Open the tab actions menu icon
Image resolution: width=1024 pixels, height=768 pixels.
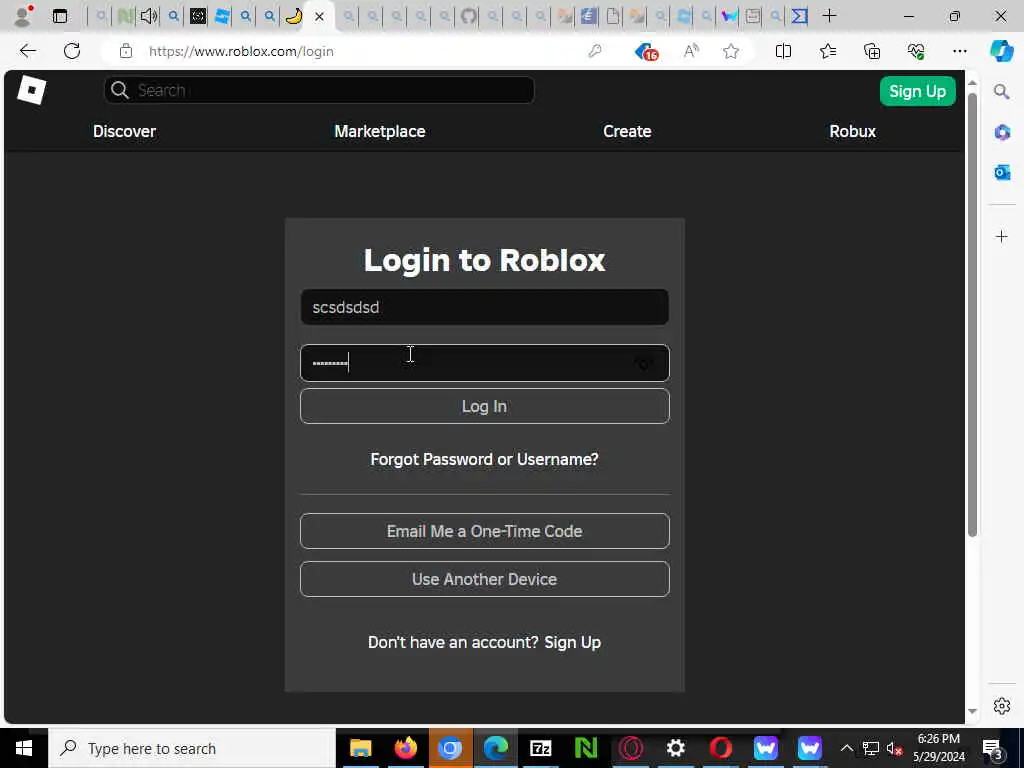[x=59, y=16]
